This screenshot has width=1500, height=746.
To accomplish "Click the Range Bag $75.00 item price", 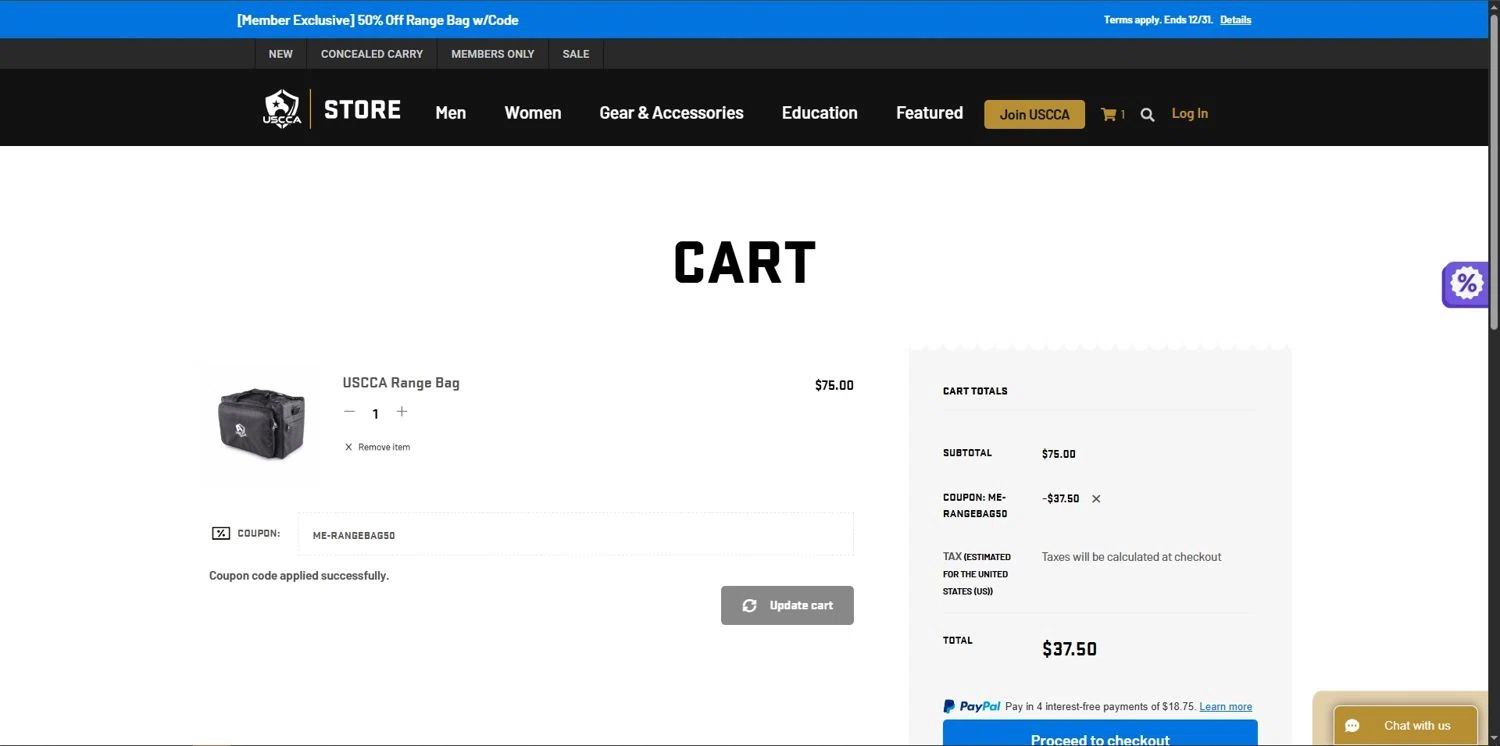I will point(834,385).
